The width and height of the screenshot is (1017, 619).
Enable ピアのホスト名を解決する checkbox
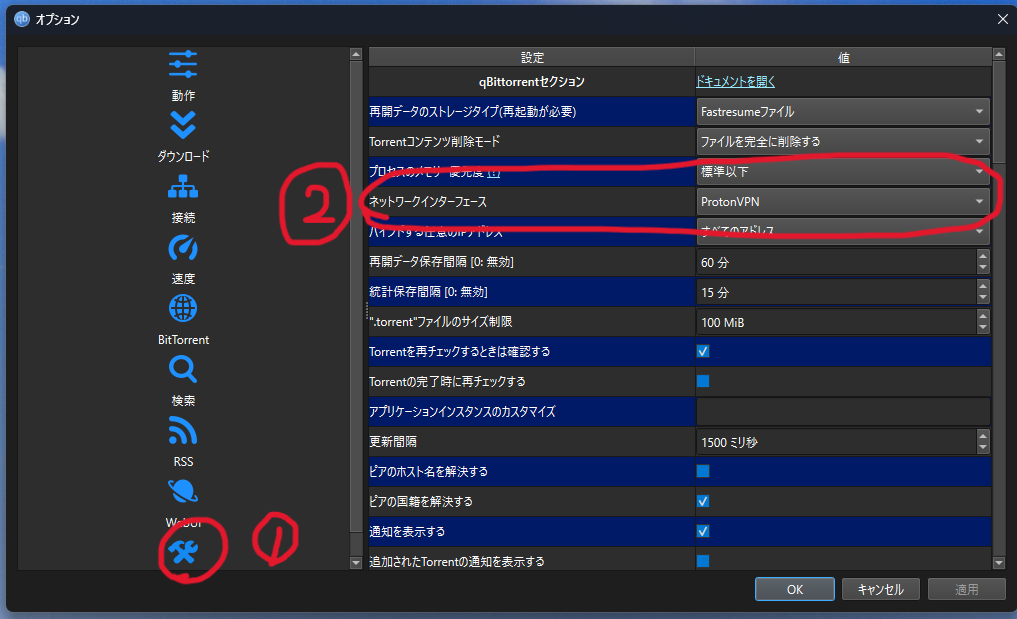(702, 472)
